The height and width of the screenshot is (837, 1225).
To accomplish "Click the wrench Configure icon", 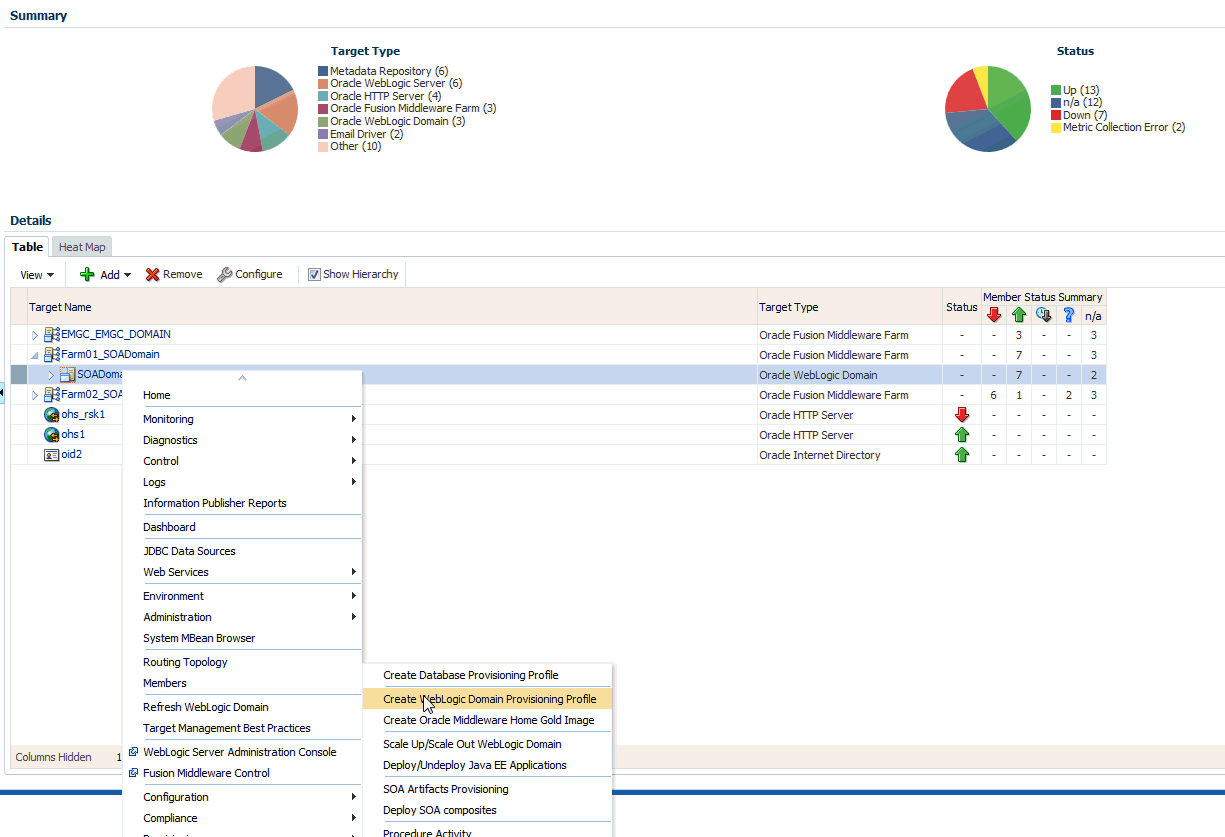I will pos(224,274).
